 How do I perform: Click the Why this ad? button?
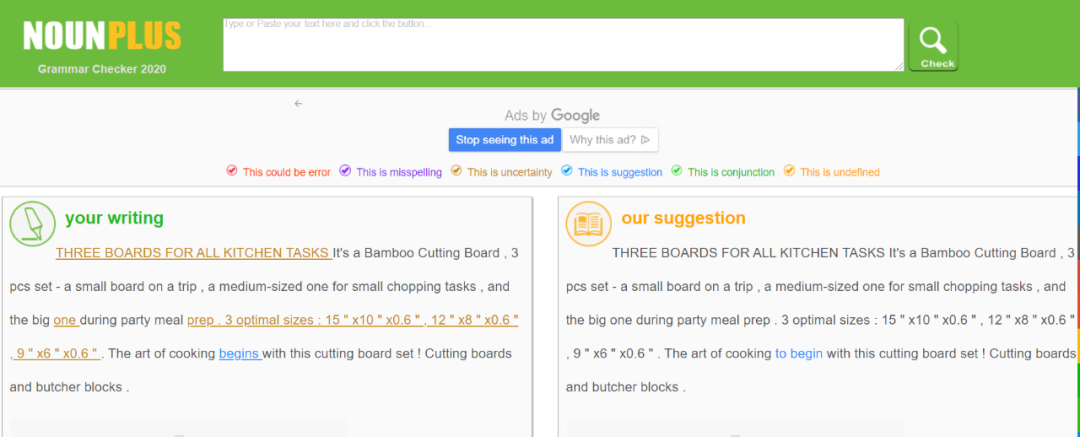610,140
